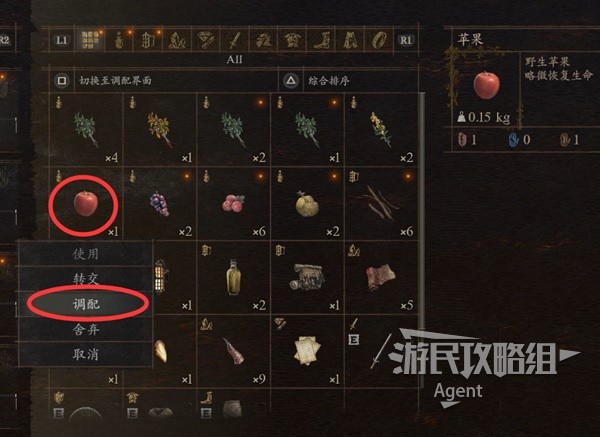Choose 使用 in the context menu
The width and height of the screenshot is (600, 437).
pyautogui.click(x=86, y=254)
